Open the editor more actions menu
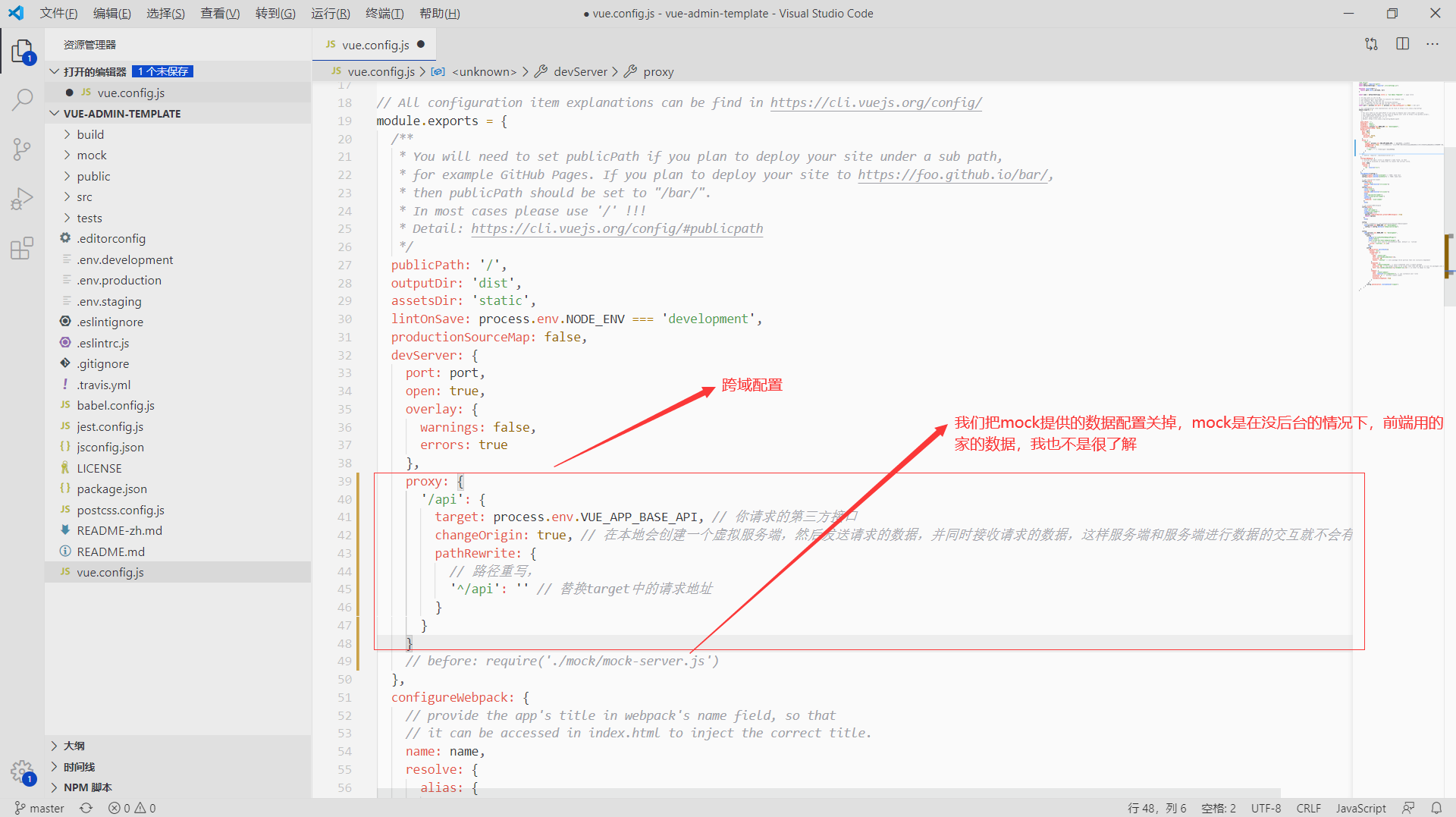The width and height of the screenshot is (1456, 817). 1432,43
